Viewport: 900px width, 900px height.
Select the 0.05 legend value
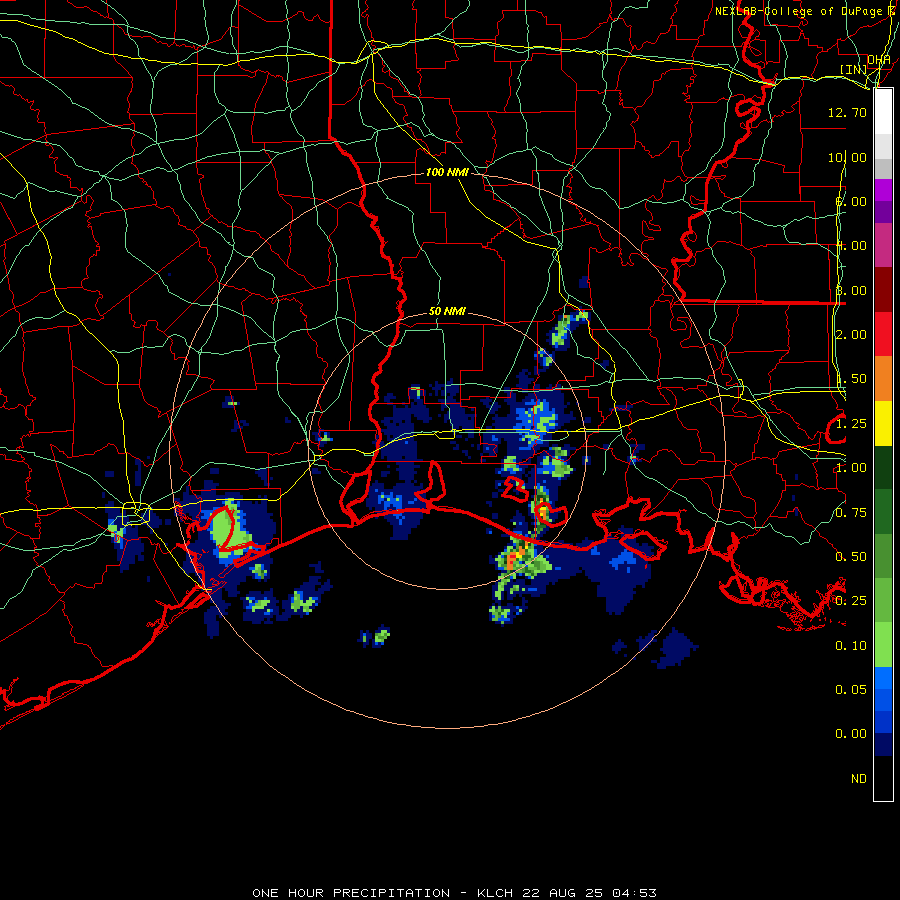[x=851, y=689]
